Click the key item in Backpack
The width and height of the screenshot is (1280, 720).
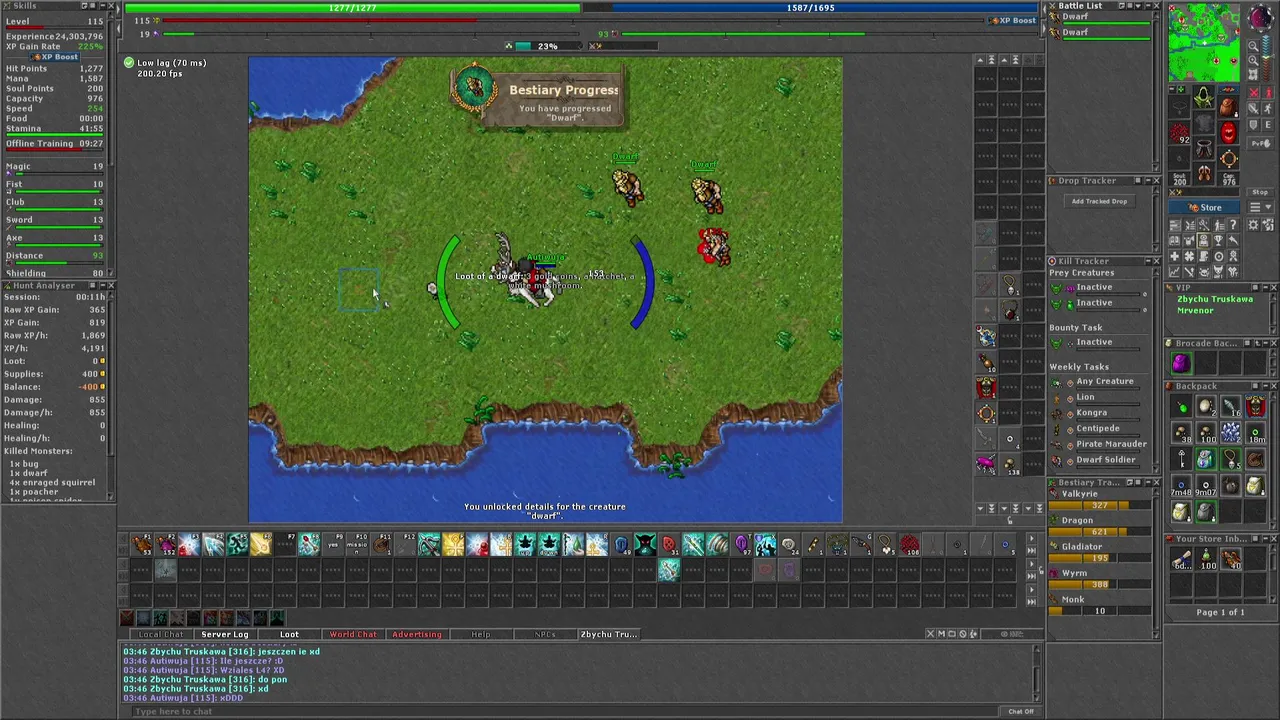[x=1182, y=457]
